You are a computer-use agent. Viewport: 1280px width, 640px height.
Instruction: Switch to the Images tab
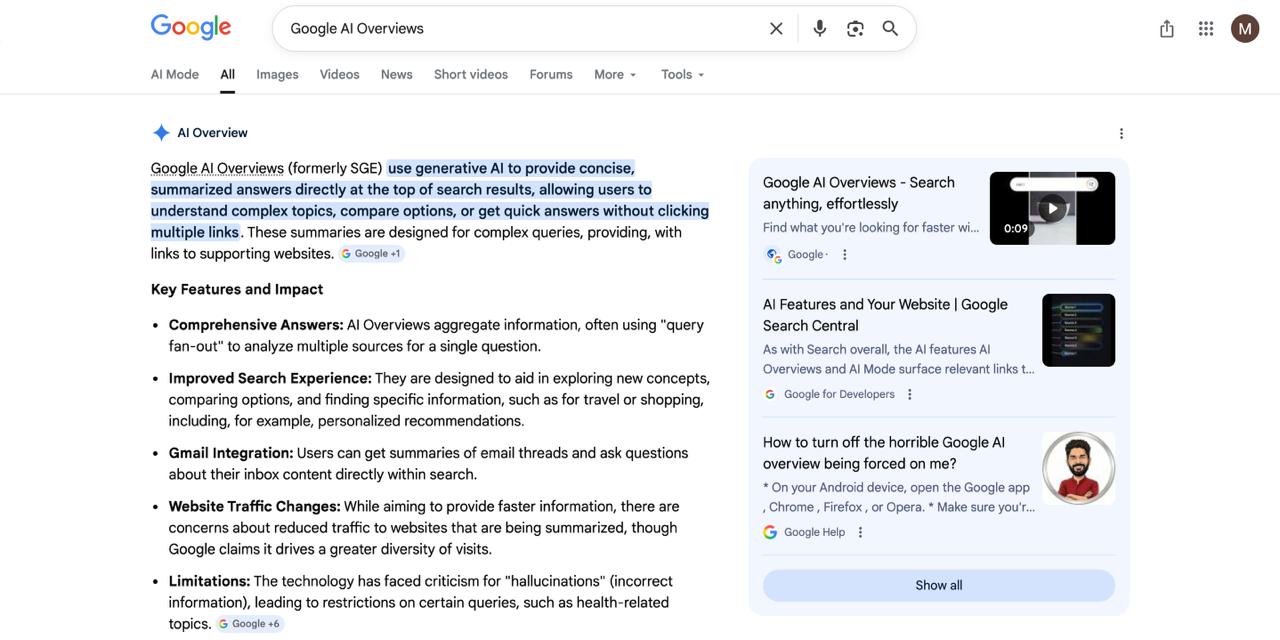point(277,75)
